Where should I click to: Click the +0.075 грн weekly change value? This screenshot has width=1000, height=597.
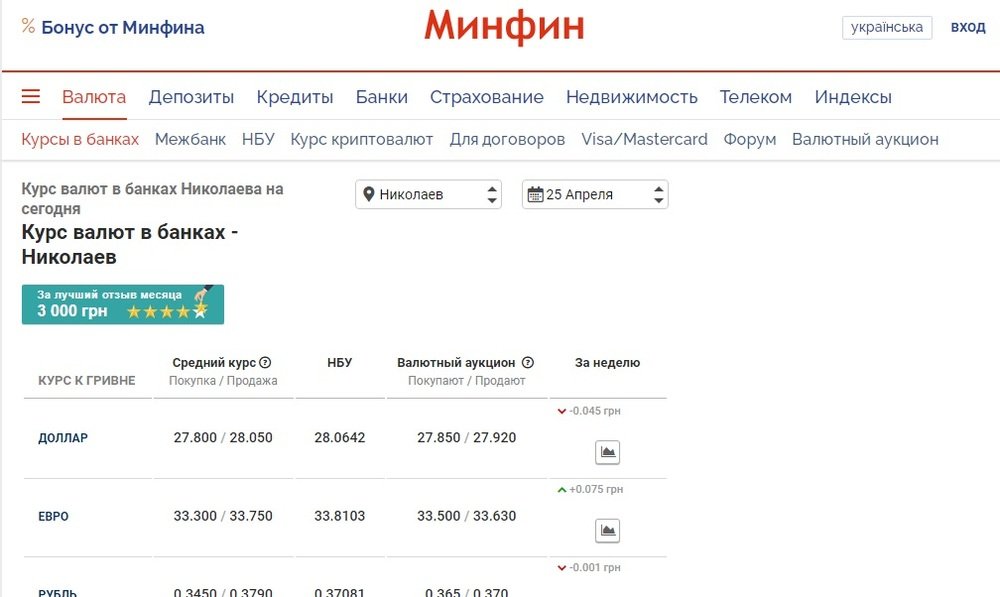[596, 489]
